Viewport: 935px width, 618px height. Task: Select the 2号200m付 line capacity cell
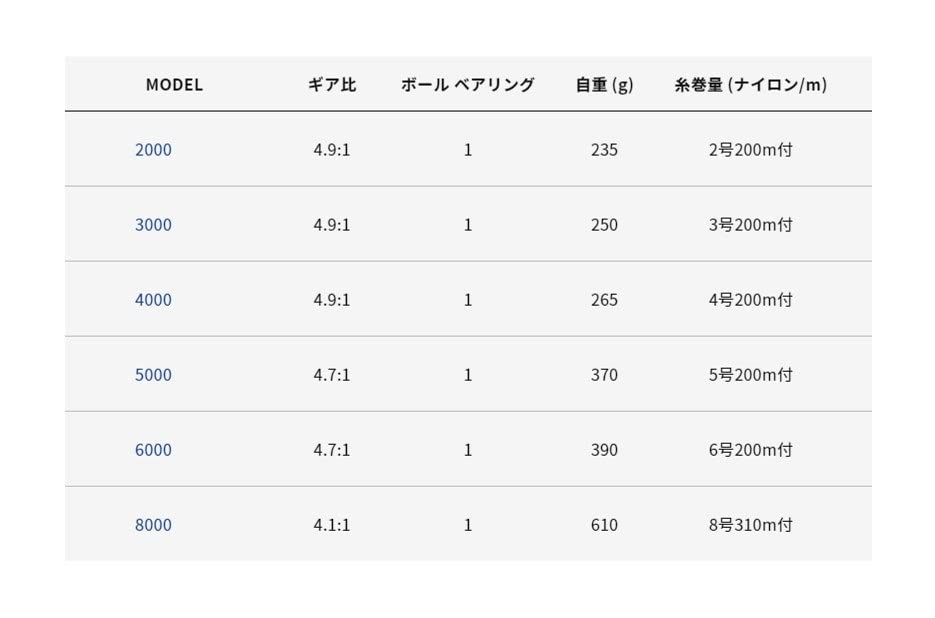coord(750,150)
